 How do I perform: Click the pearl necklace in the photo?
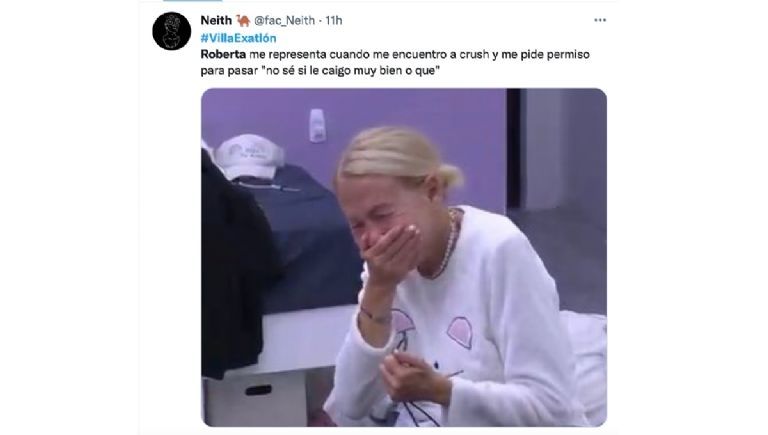point(448,243)
